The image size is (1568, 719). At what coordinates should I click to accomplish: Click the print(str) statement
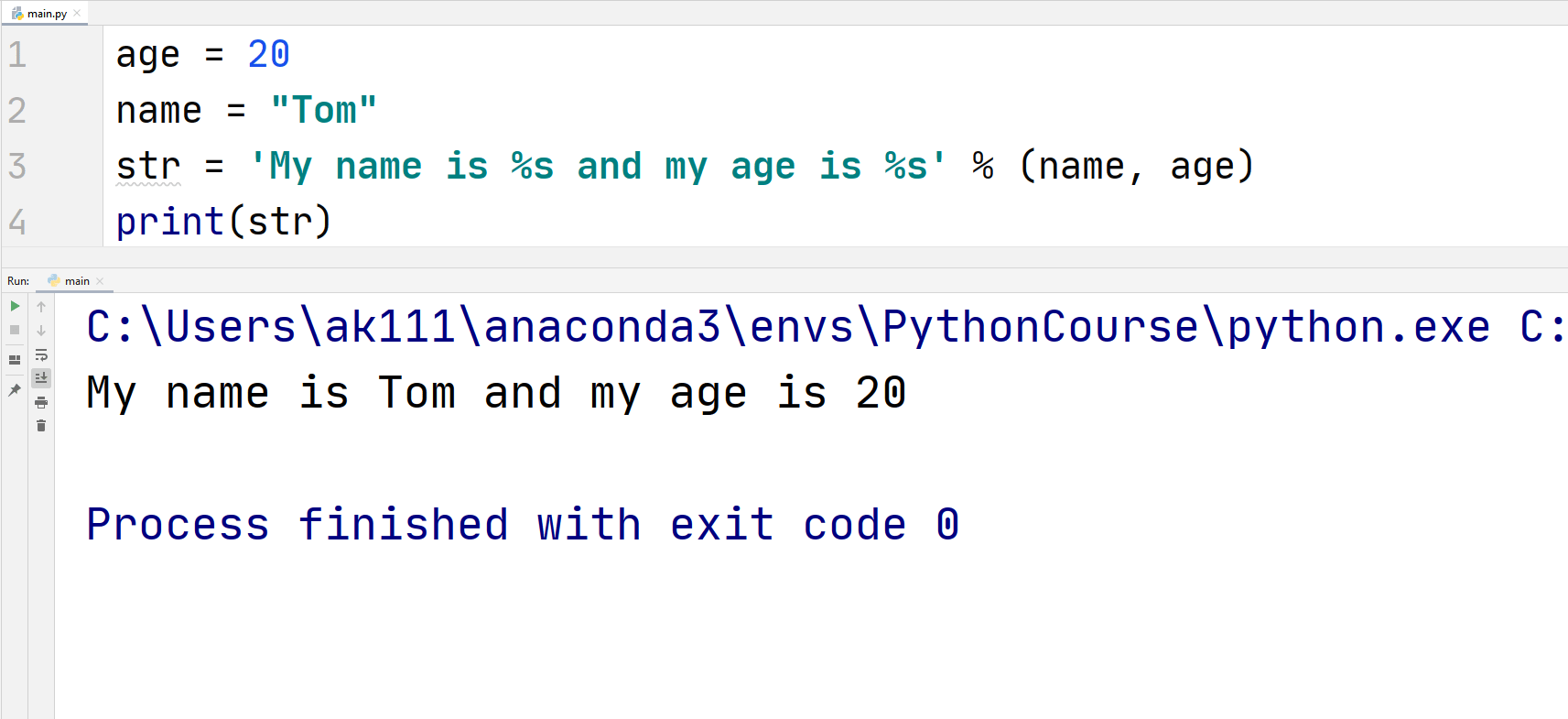(223, 223)
